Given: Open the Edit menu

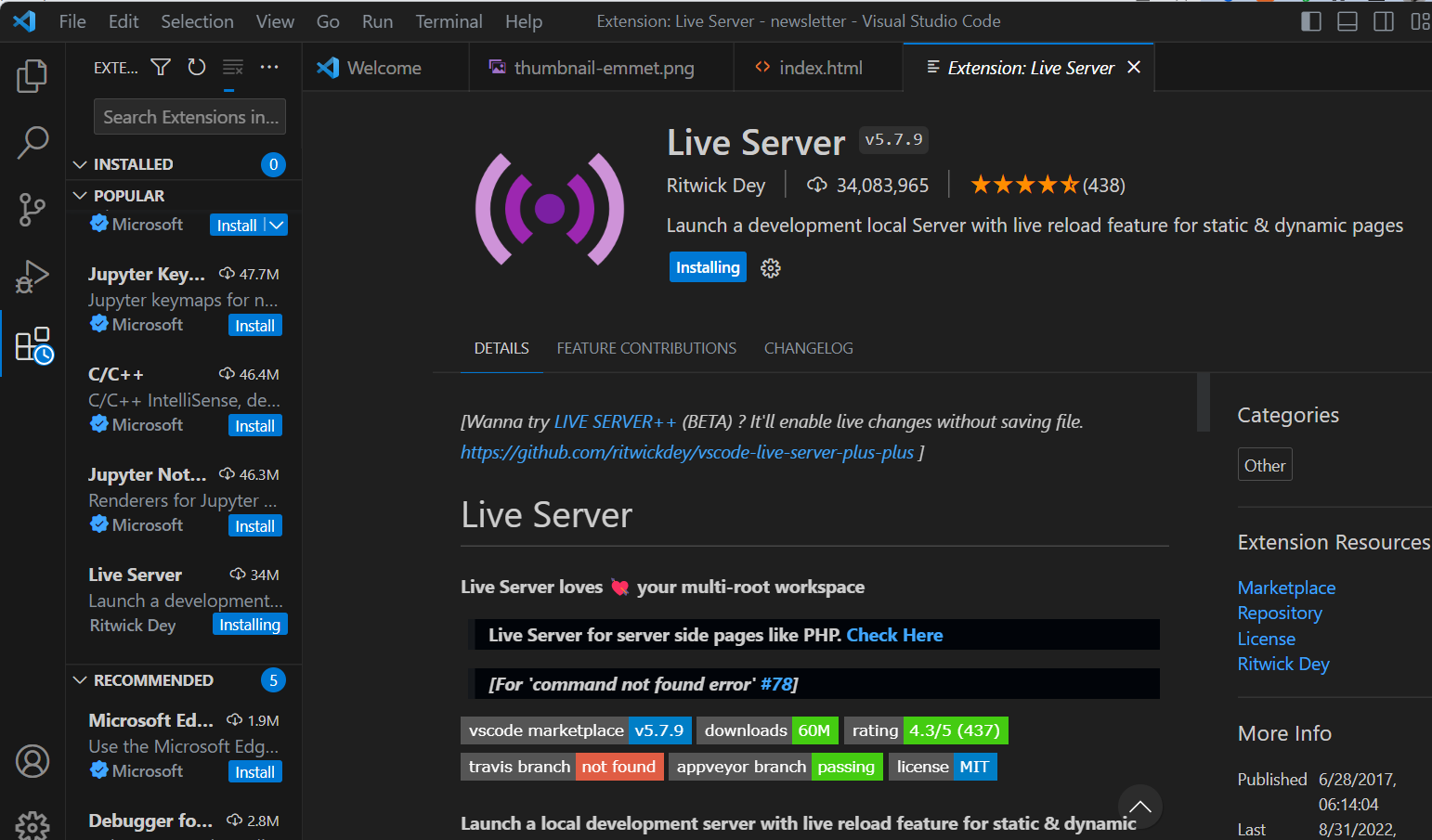Looking at the screenshot, I should point(124,21).
